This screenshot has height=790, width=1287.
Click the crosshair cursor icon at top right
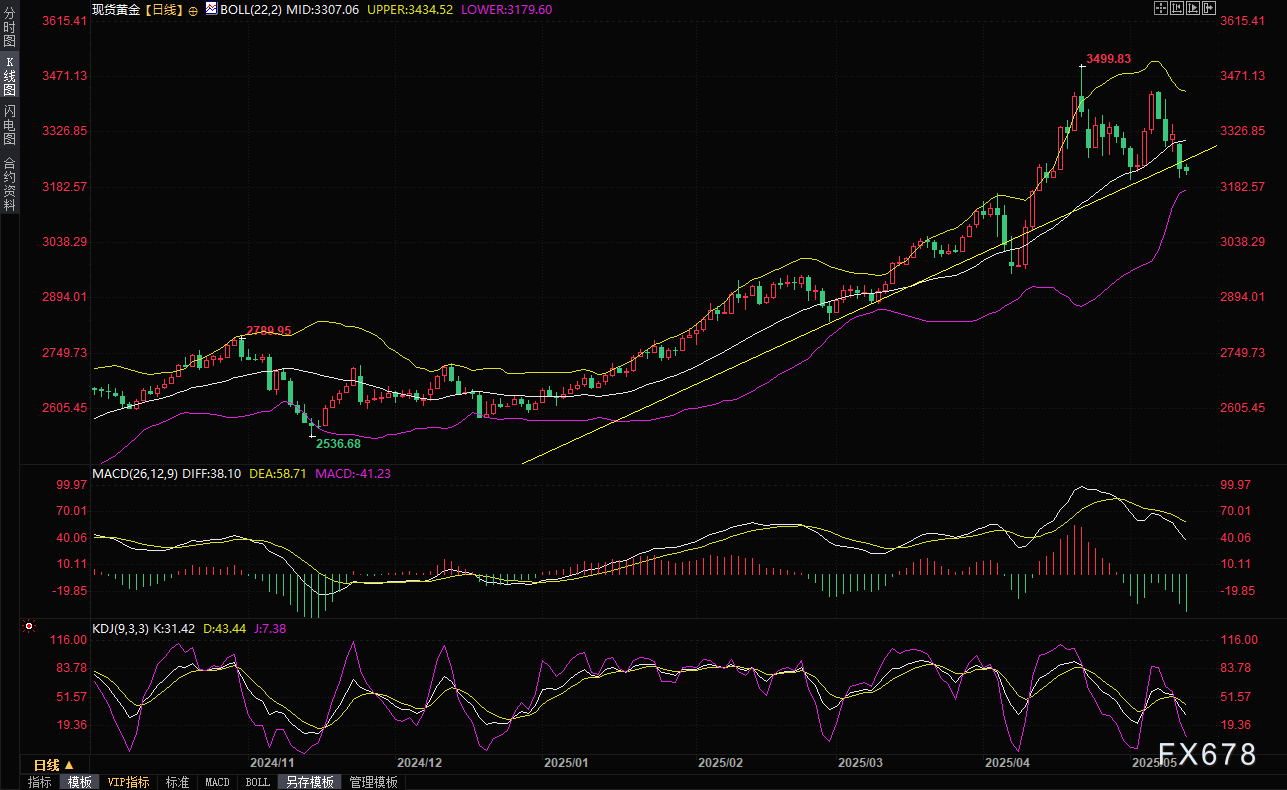coord(1161,9)
